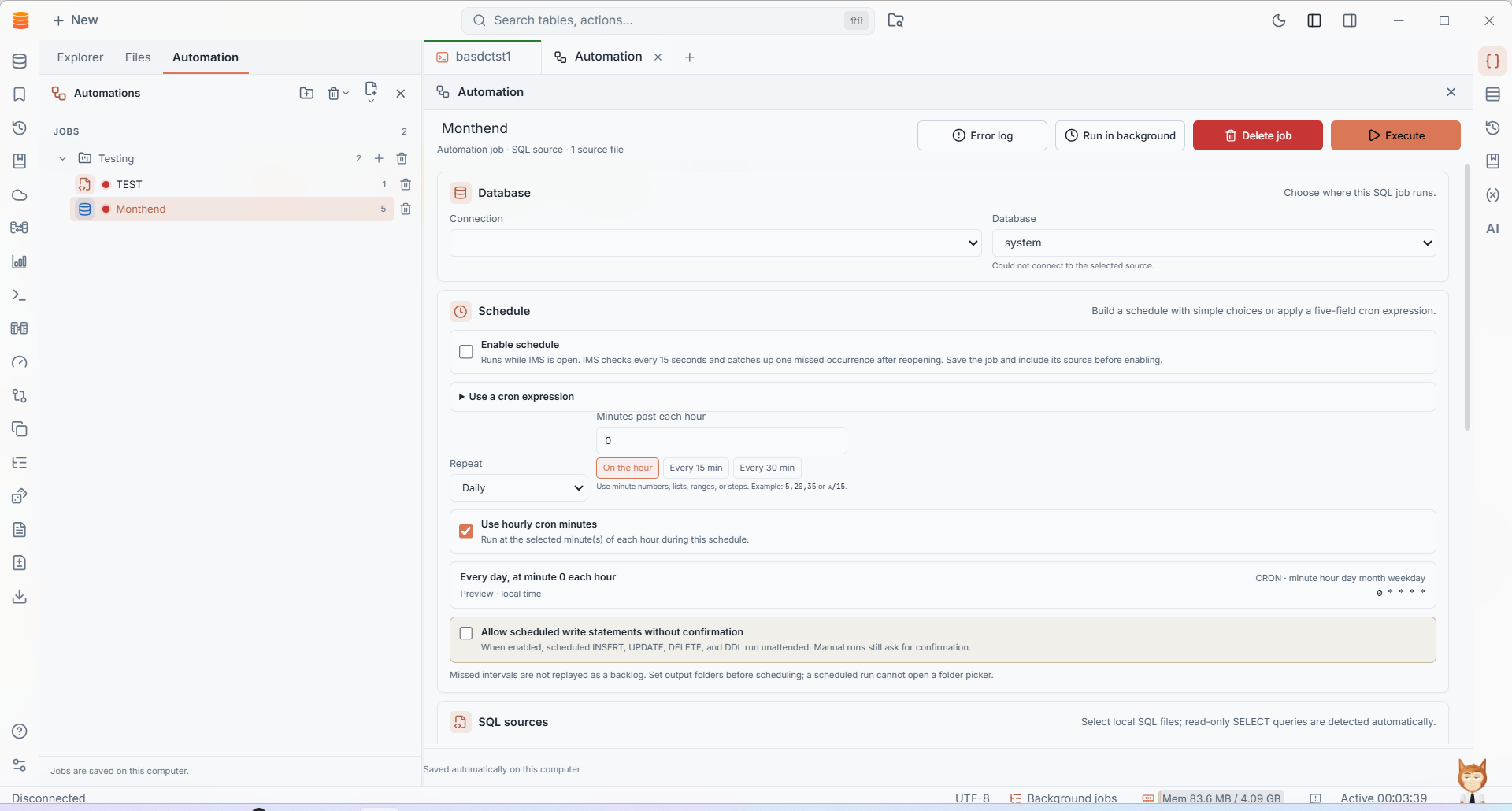Image resolution: width=1512 pixels, height=811 pixels.
Task: Toggle dark mode moon icon
Action: 1279,20
